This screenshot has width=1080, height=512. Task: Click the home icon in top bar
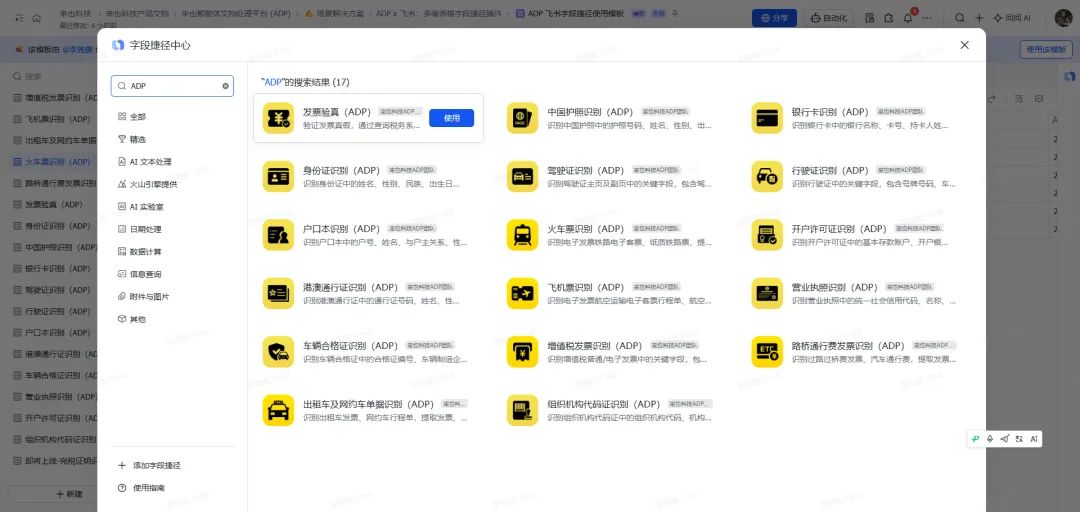point(37,18)
